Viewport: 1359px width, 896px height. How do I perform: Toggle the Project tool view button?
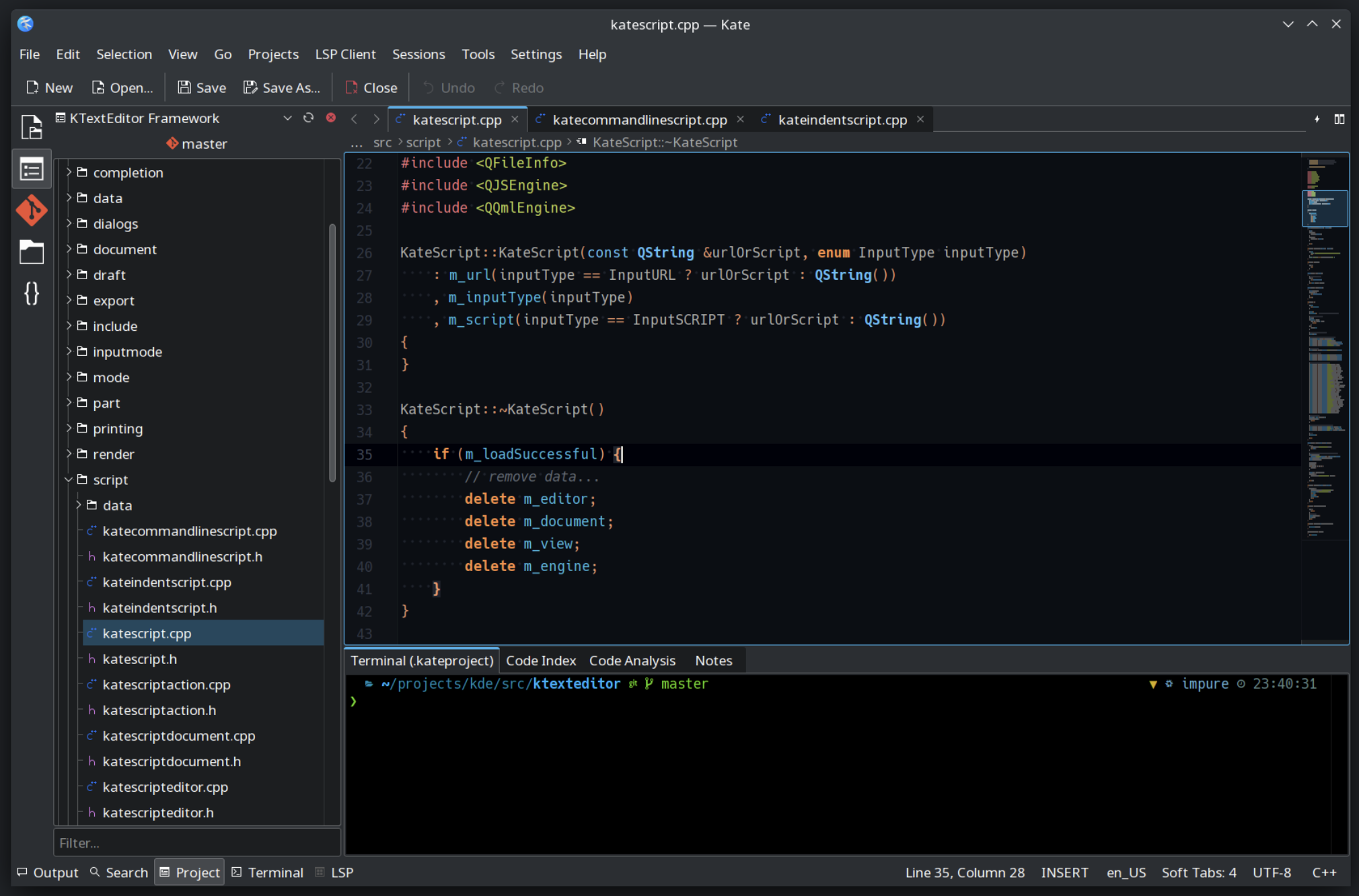pos(190,872)
